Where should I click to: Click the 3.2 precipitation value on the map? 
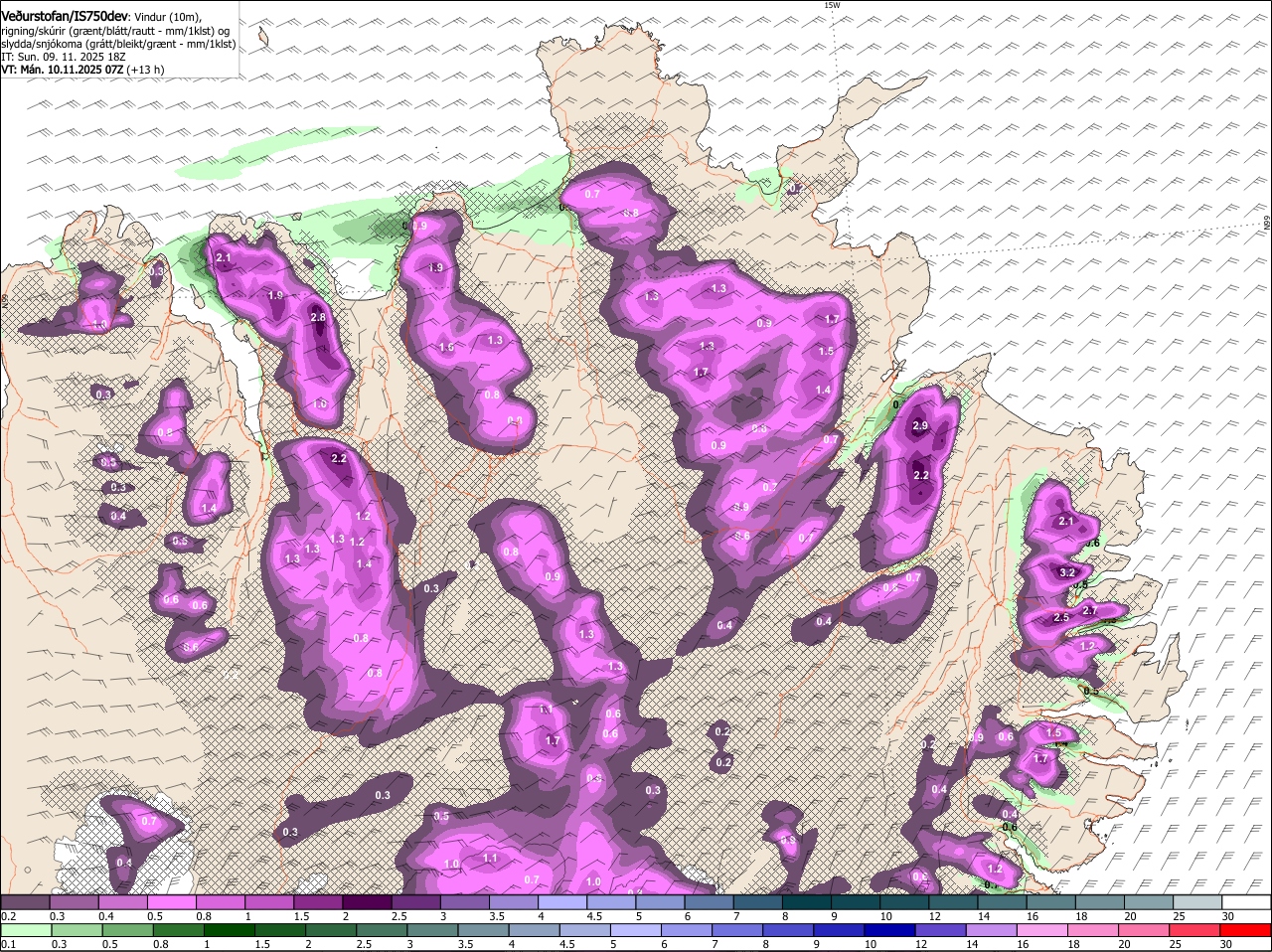coord(1068,573)
